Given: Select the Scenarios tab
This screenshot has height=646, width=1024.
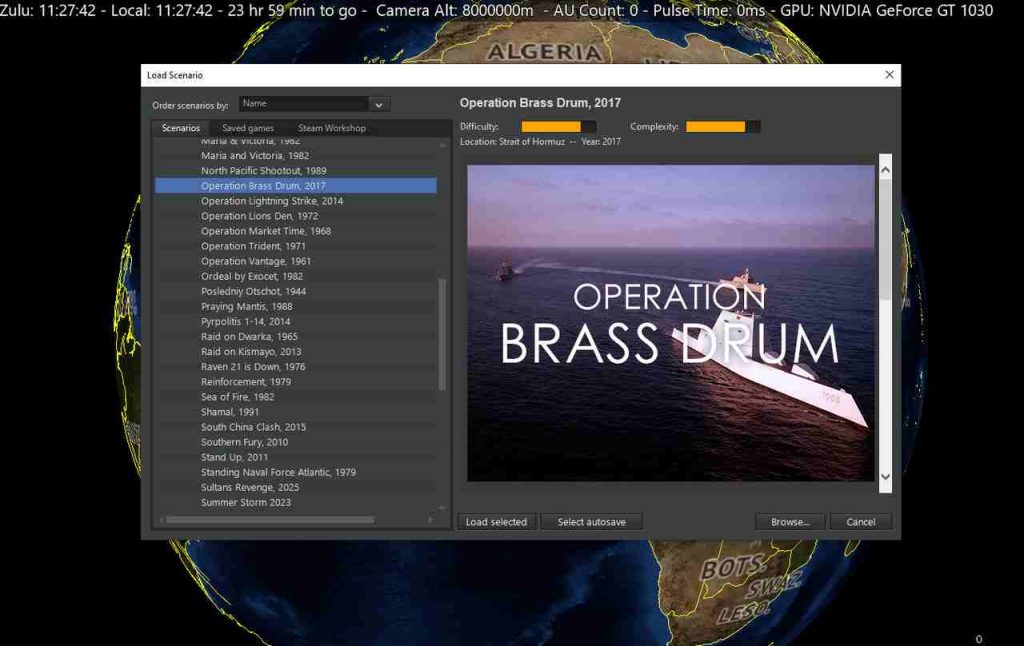Looking at the screenshot, I should pyautogui.click(x=181, y=128).
